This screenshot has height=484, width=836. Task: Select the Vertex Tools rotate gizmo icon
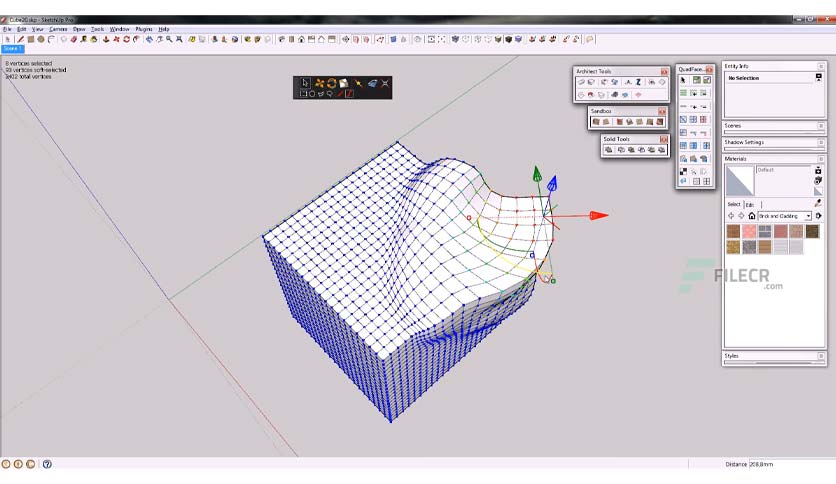[x=331, y=83]
